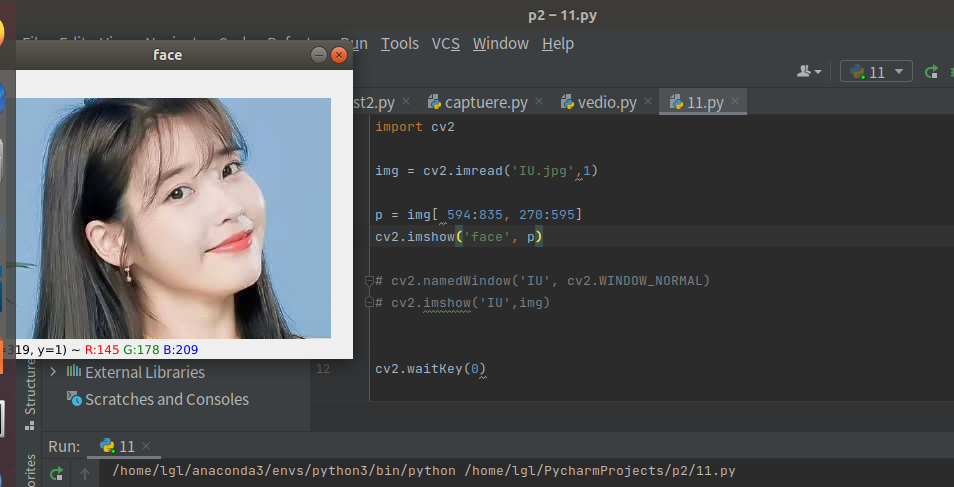954x487 pixels.
Task: Click the cv2.imread('IU.jpg',1) line
Action: tap(486, 171)
